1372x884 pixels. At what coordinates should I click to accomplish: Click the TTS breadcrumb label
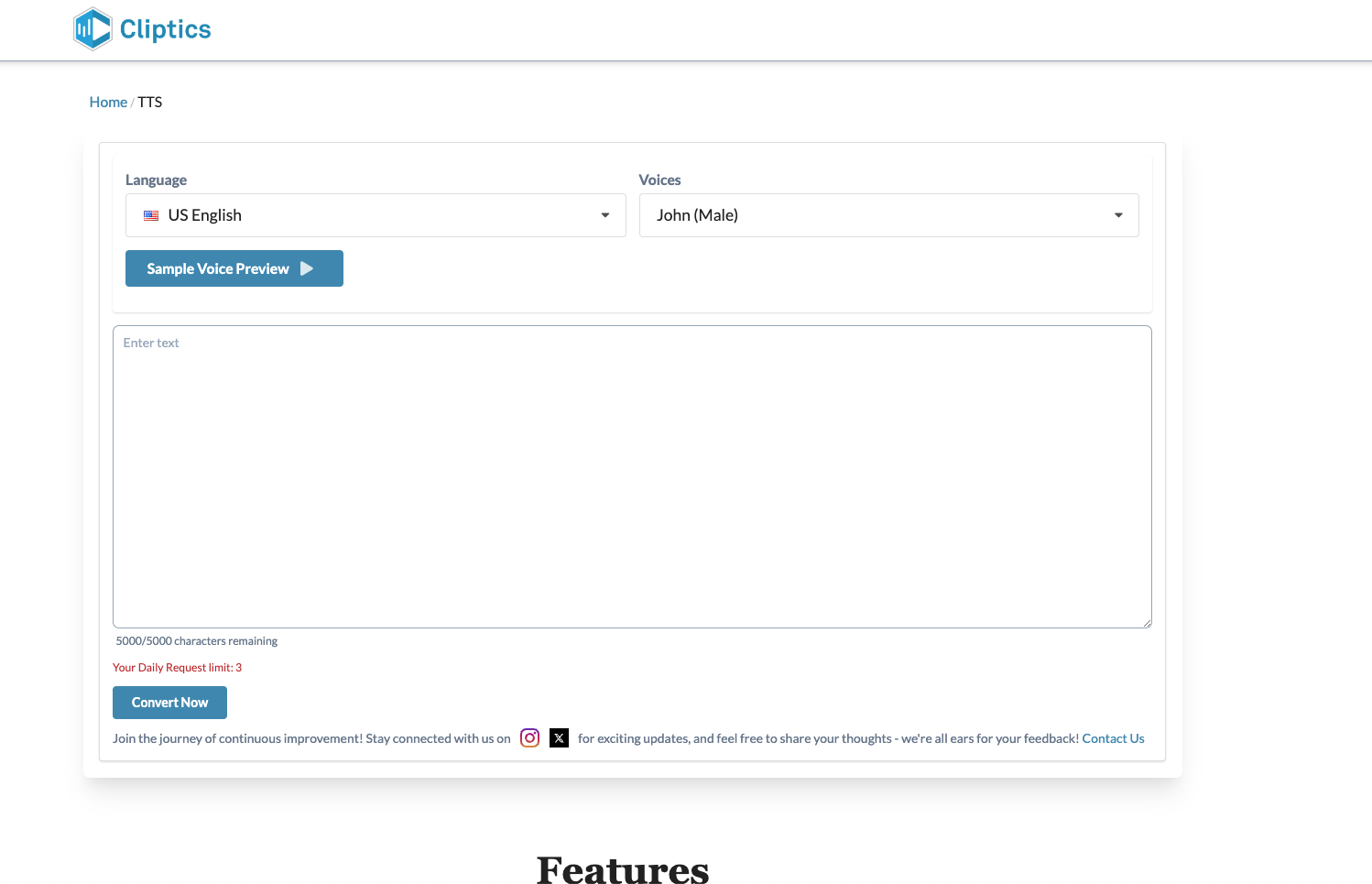150,102
